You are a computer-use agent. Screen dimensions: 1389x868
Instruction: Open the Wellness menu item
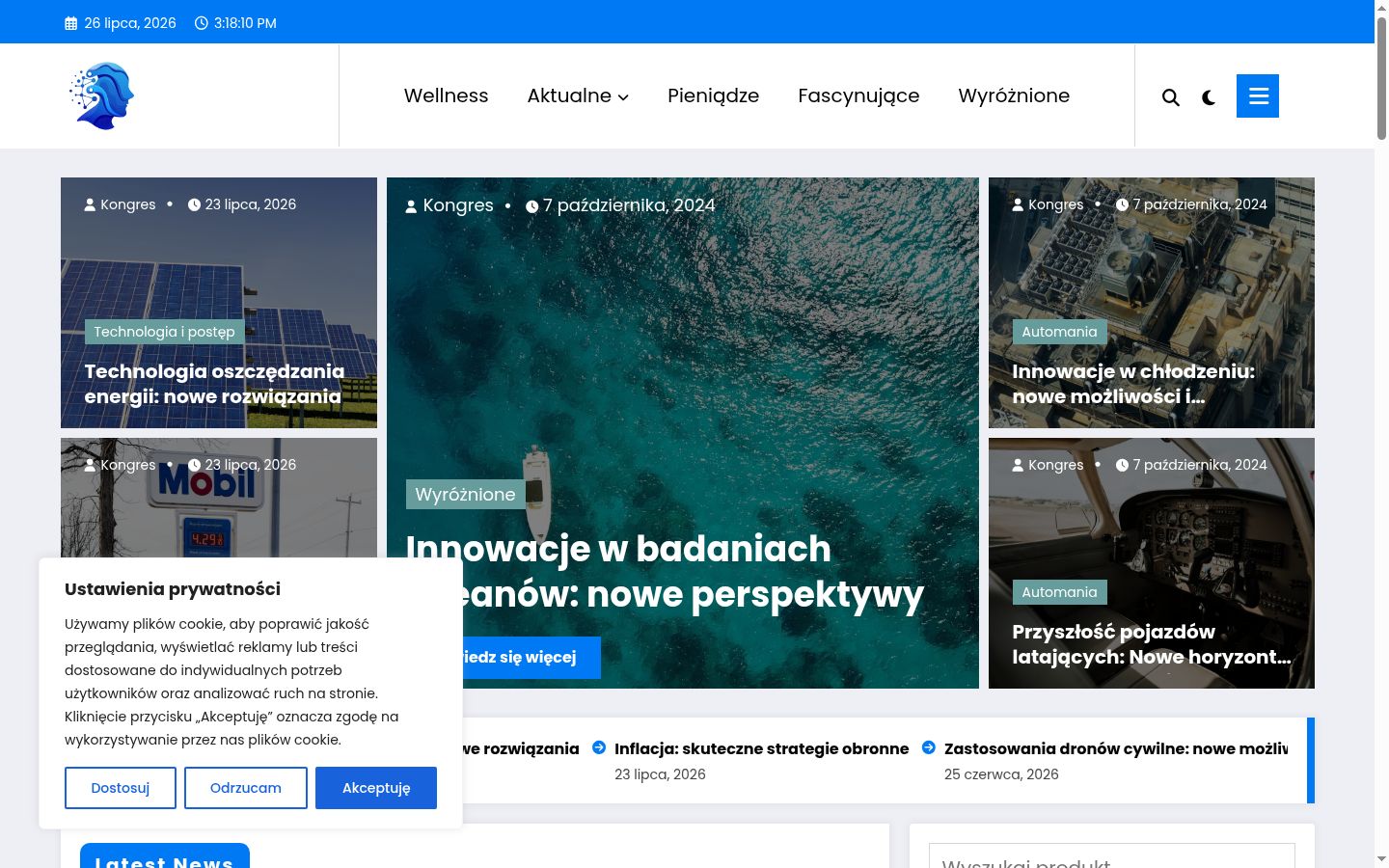[446, 95]
